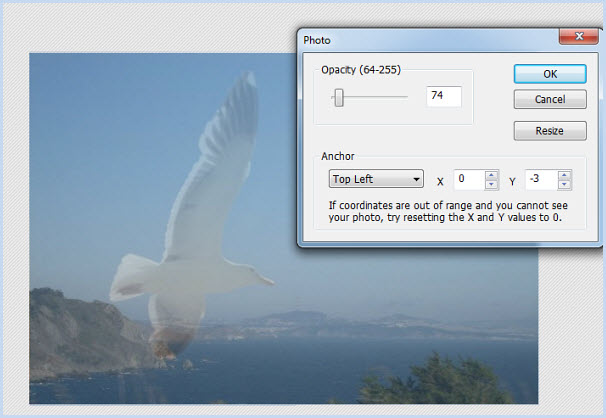Open the Resize option
The height and width of the screenshot is (418, 606).
(549, 131)
